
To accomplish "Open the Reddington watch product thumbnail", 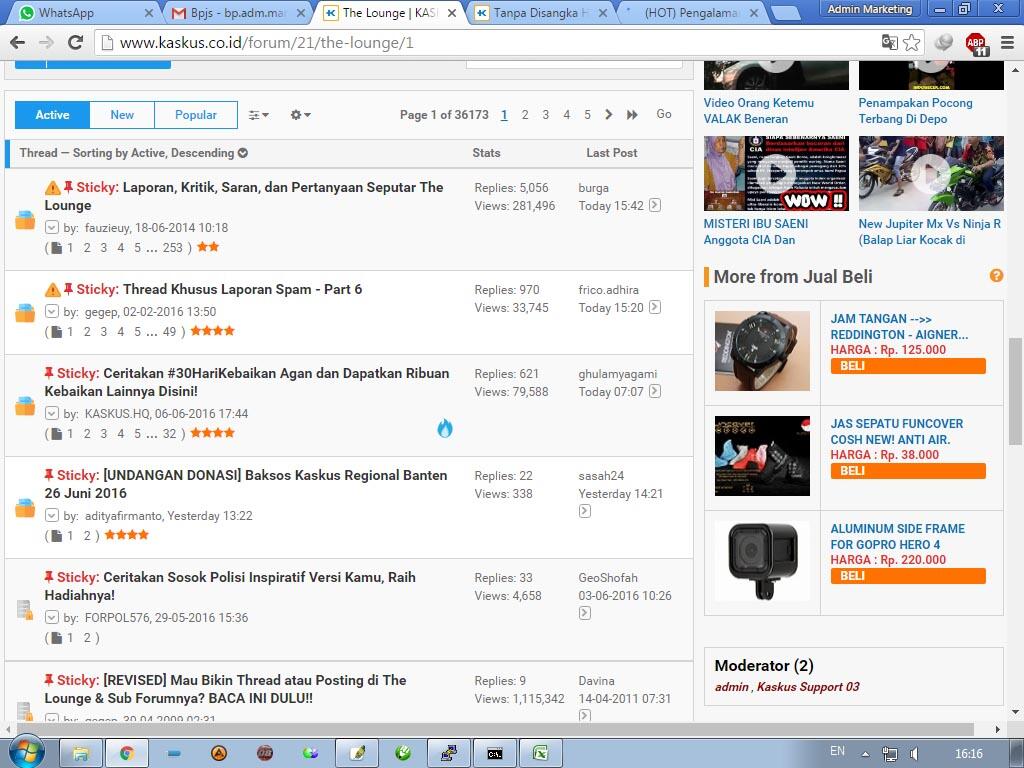I will tap(762, 351).
